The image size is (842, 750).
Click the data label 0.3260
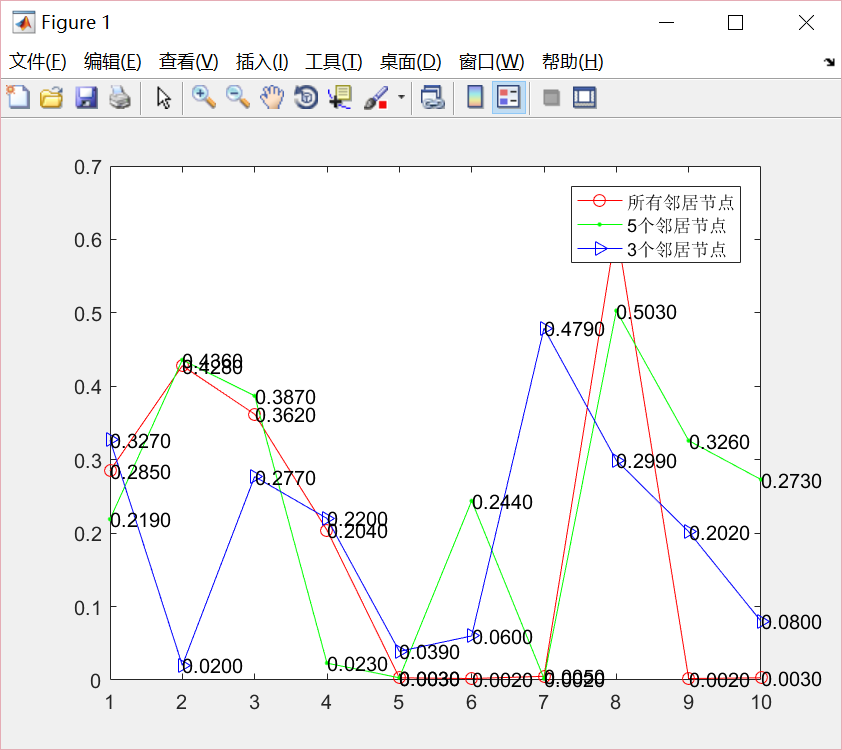(719, 442)
